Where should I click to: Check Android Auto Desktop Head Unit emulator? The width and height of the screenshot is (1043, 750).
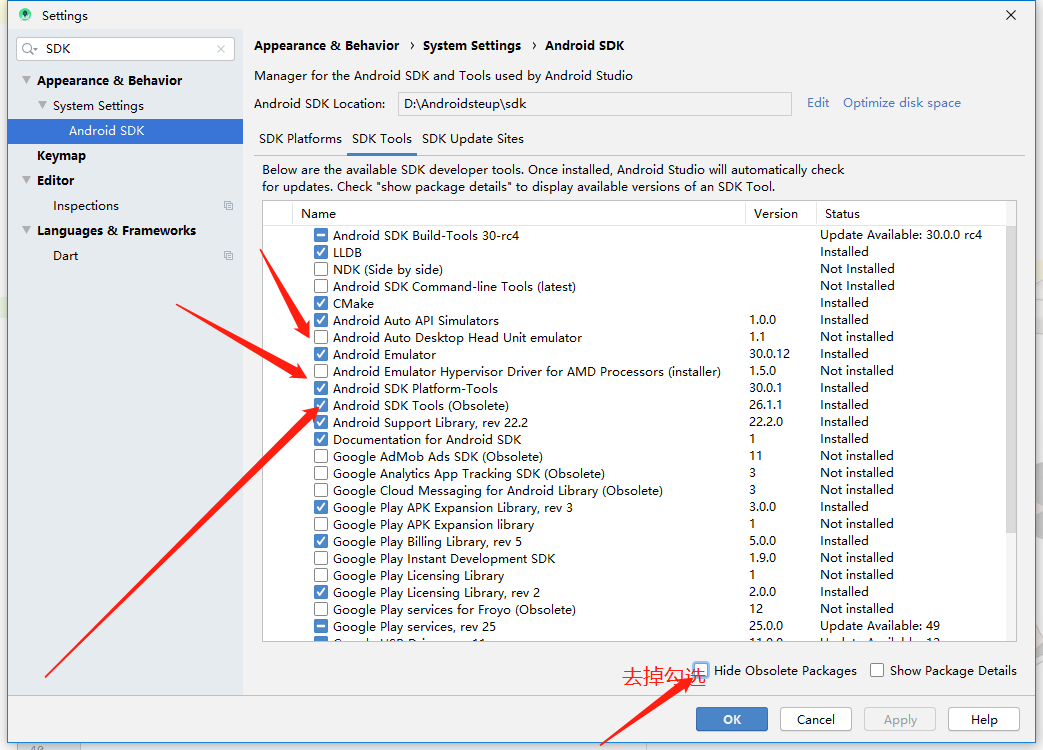click(321, 337)
